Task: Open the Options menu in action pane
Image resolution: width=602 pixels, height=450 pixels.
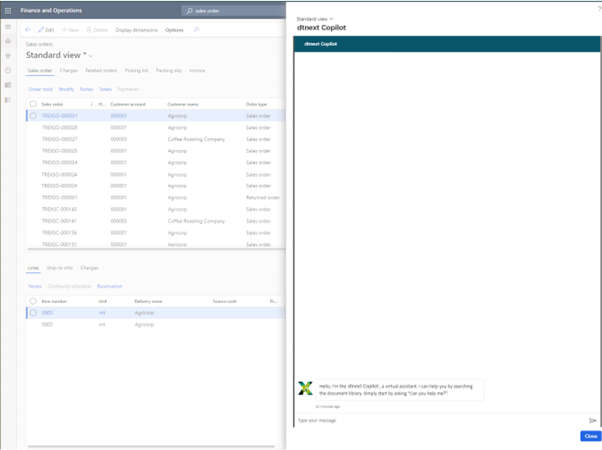Action: coord(174,30)
